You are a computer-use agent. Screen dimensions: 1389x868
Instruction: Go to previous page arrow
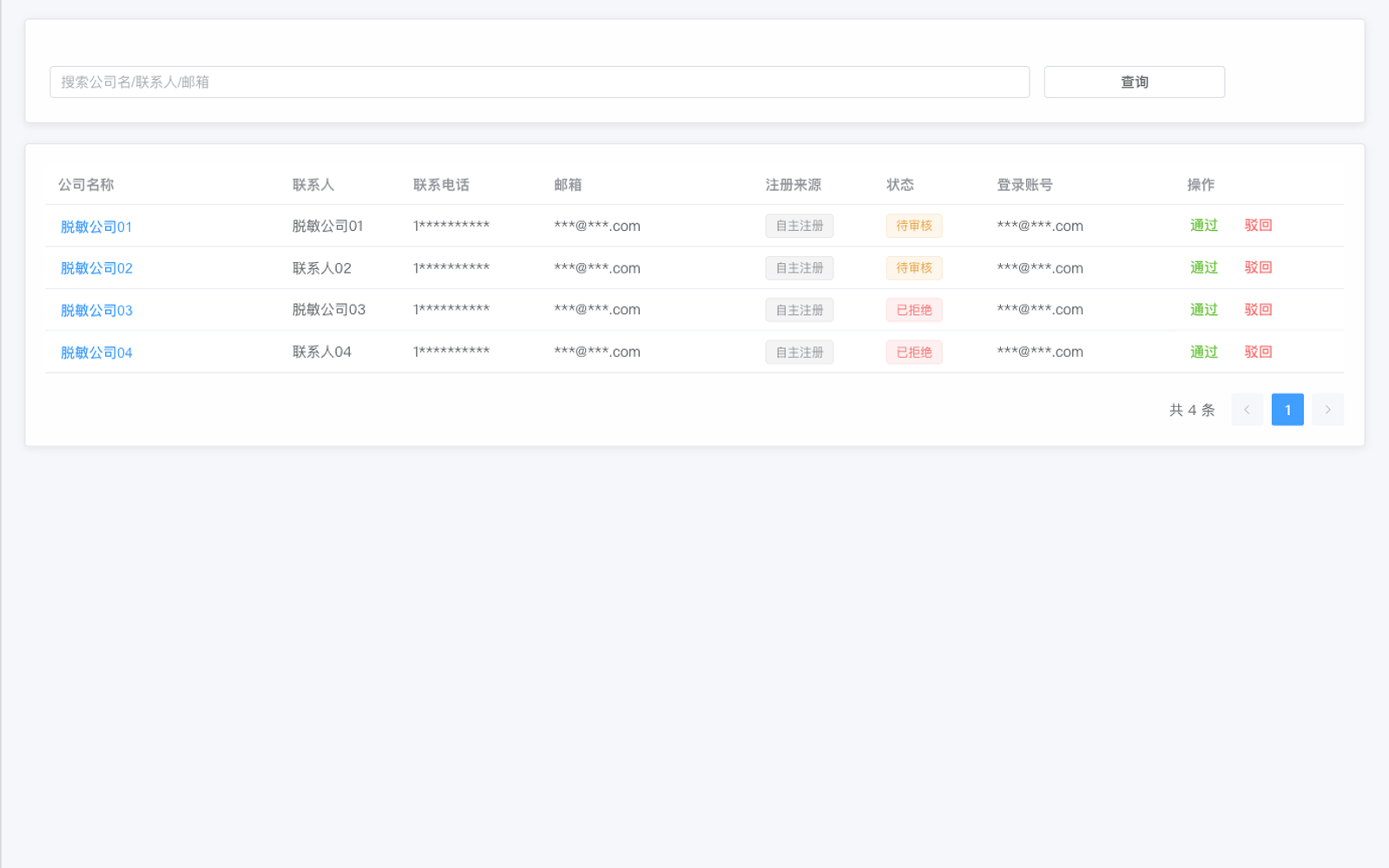tap(1247, 410)
